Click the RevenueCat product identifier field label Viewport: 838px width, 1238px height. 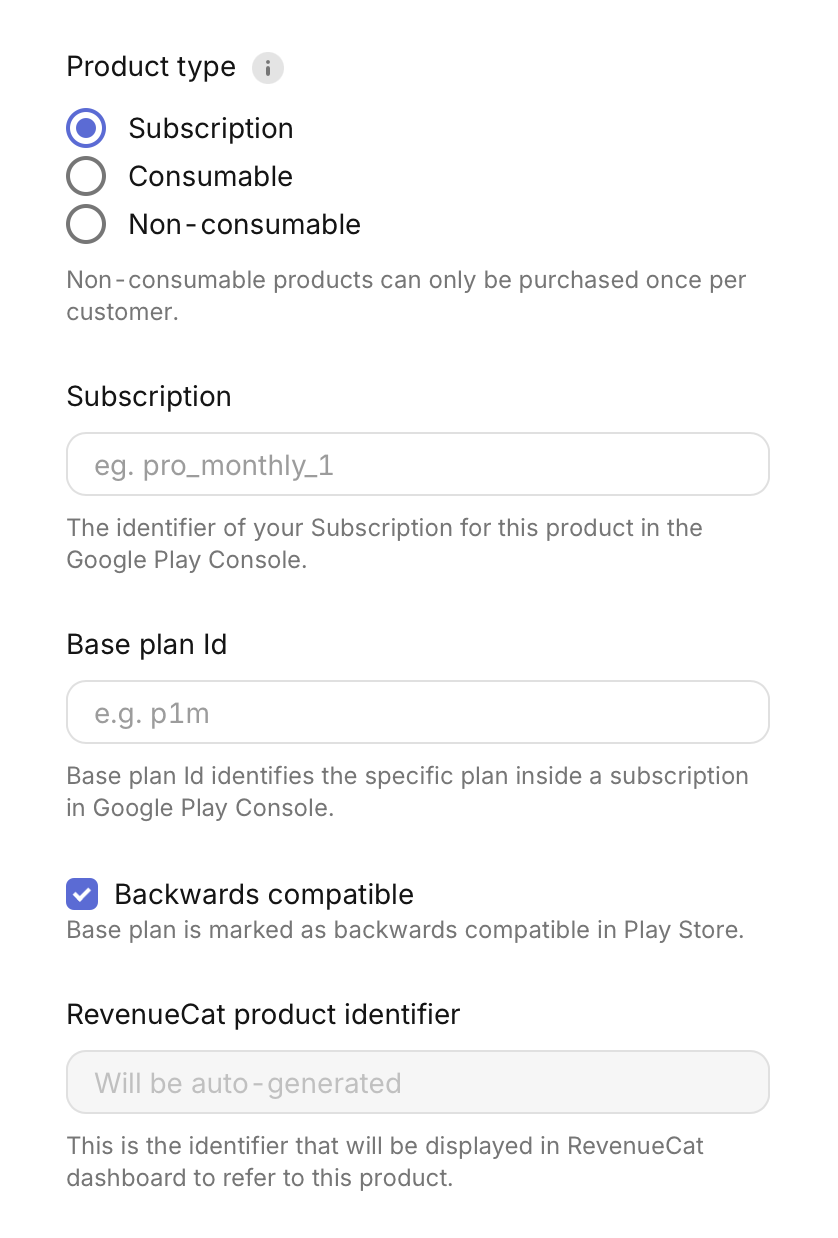[263, 1014]
